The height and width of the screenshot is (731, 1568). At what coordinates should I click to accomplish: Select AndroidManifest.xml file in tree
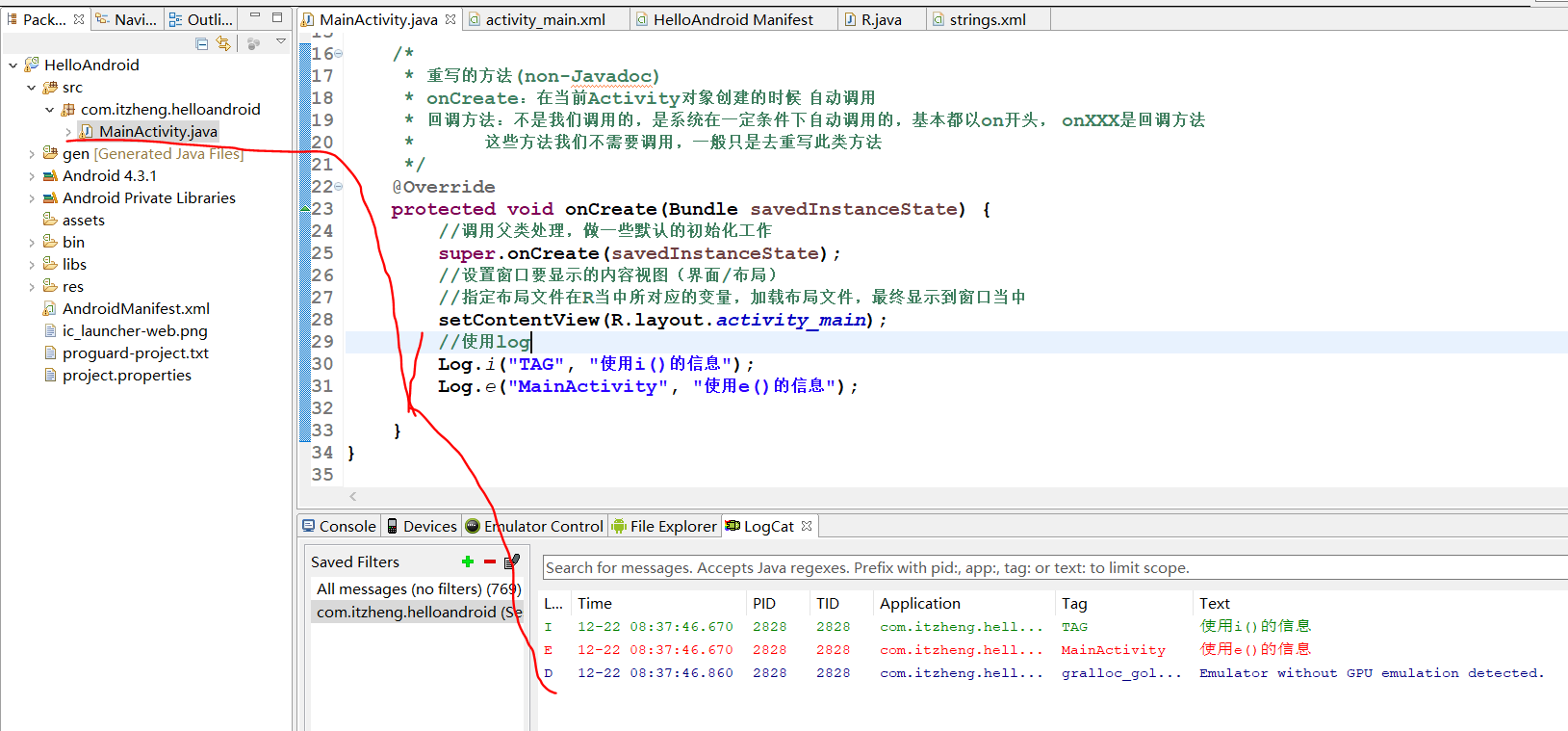[x=136, y=309]
